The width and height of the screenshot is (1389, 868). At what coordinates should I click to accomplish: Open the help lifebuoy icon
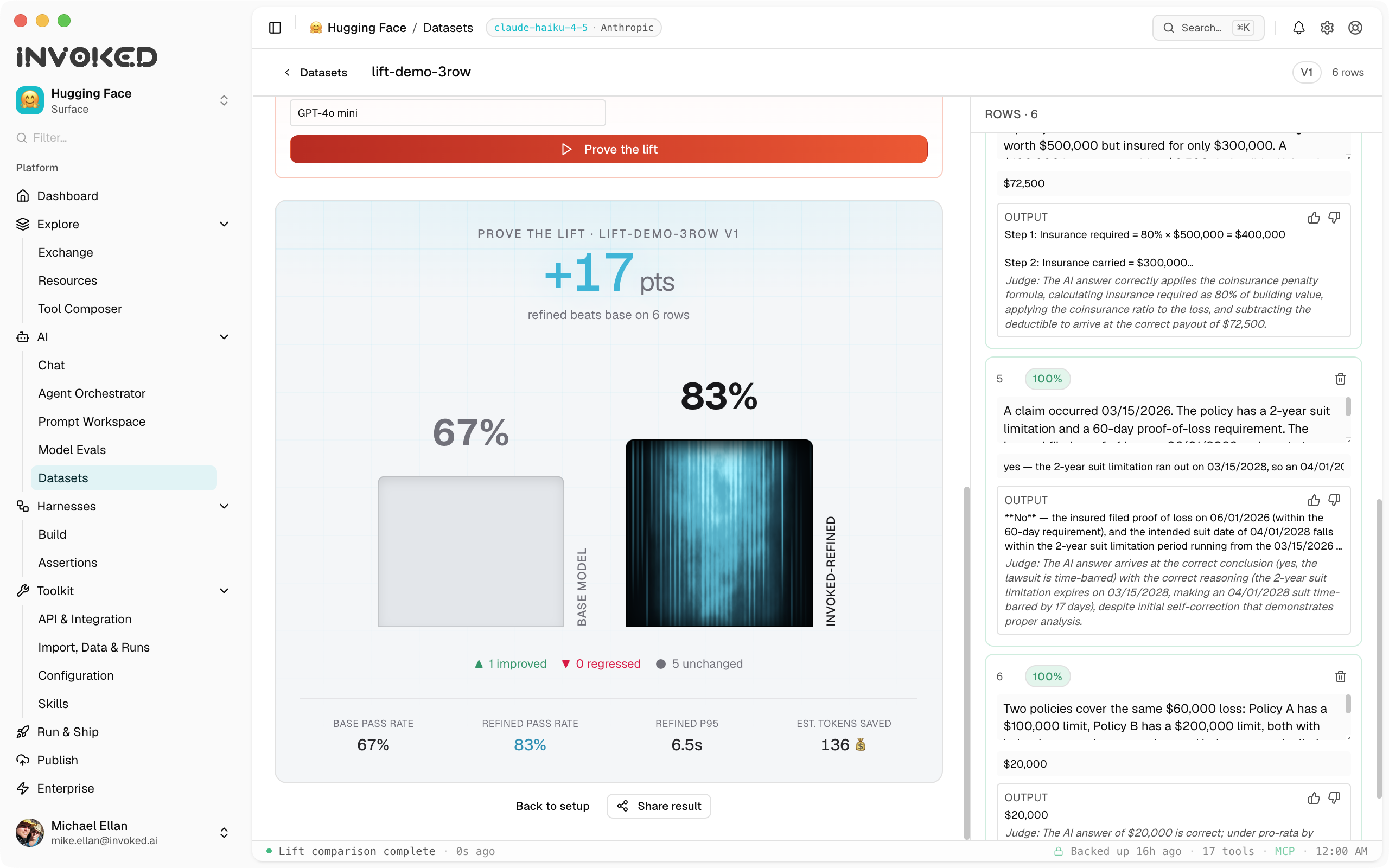[x=1355, y=28]
